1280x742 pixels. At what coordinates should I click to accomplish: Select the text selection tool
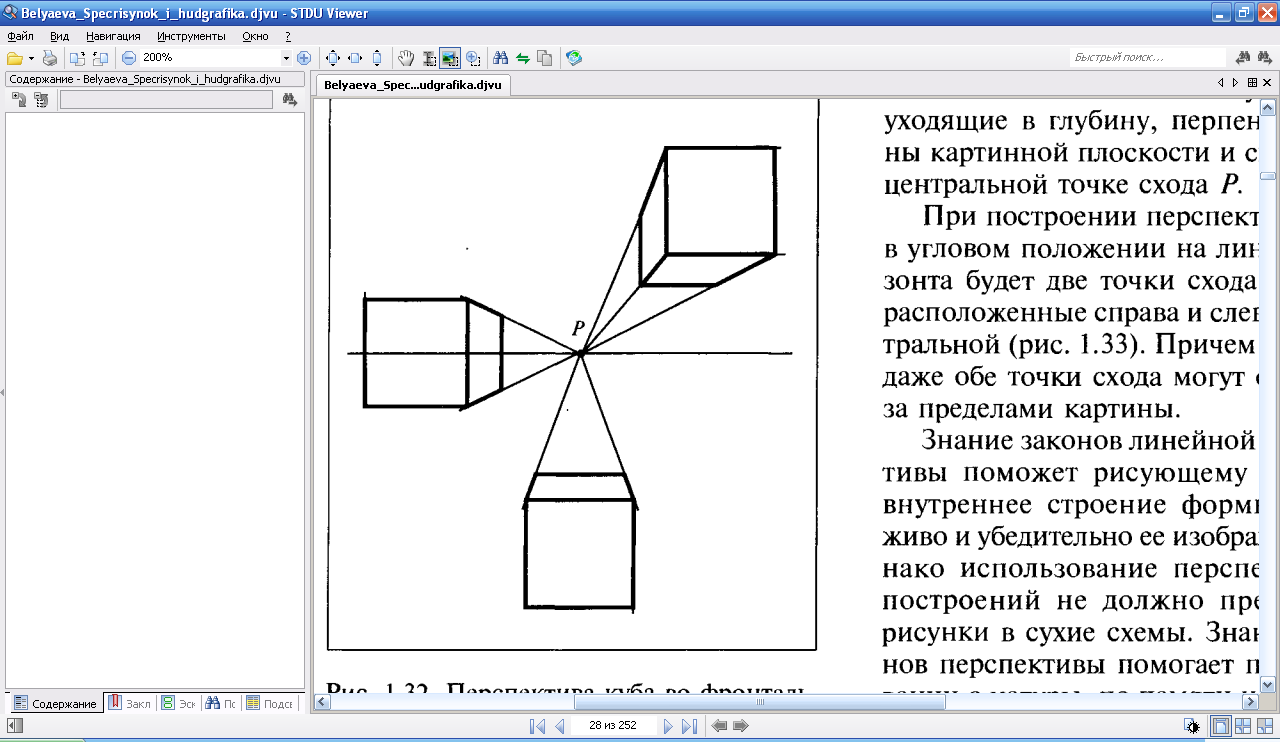(x=428, y=58)
